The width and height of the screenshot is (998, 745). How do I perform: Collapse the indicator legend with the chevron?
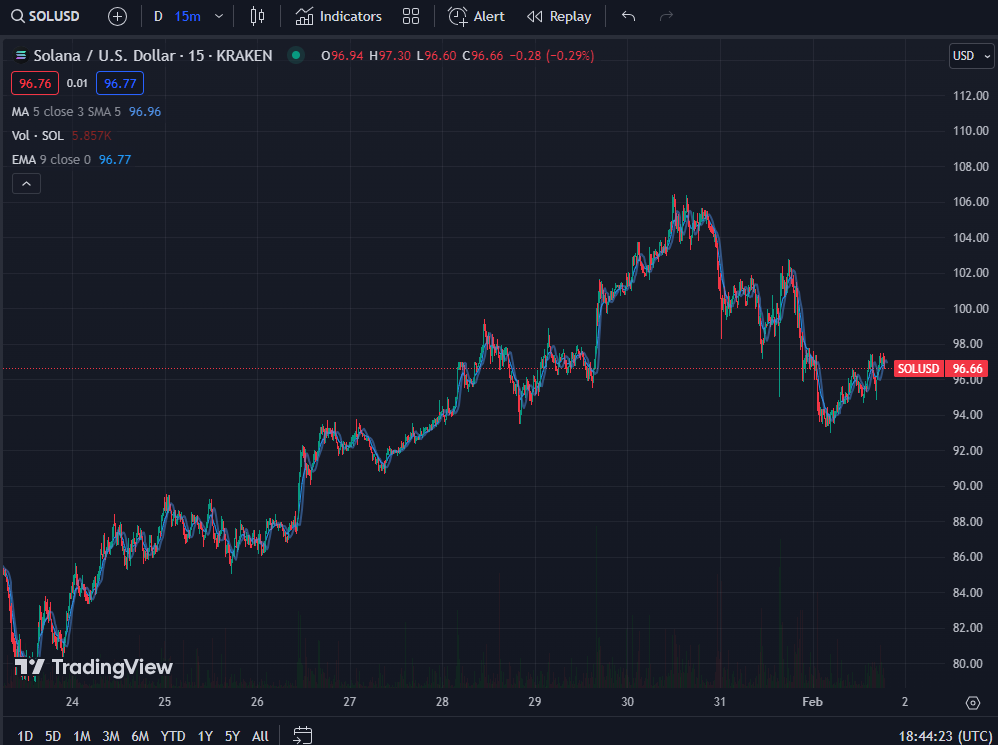point(26,184)
